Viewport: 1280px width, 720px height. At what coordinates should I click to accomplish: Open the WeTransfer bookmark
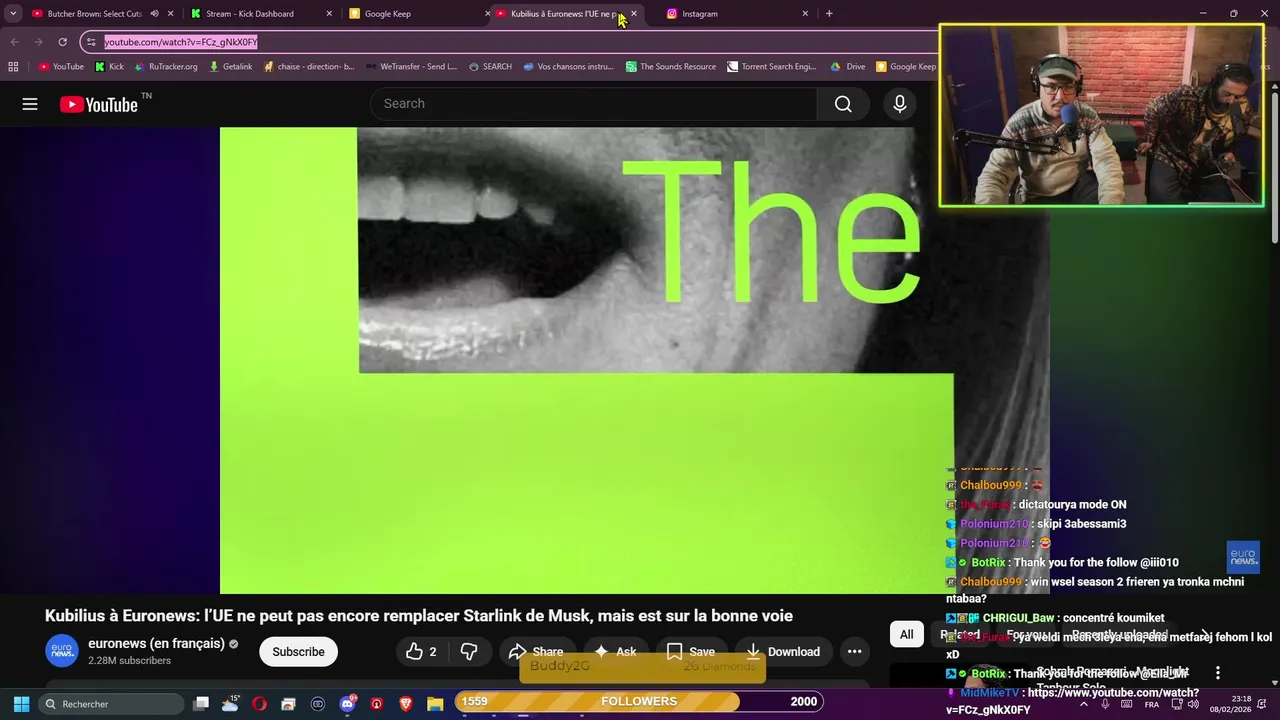[x=411, y=67]
